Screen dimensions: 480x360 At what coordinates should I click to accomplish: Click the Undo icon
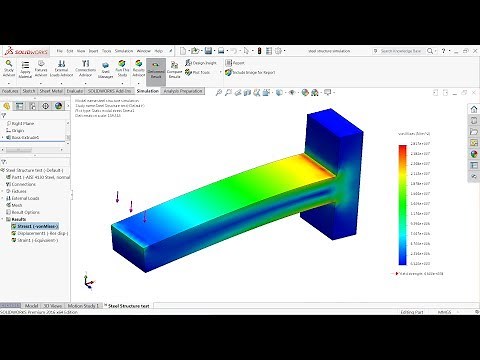tap(234, 51)
